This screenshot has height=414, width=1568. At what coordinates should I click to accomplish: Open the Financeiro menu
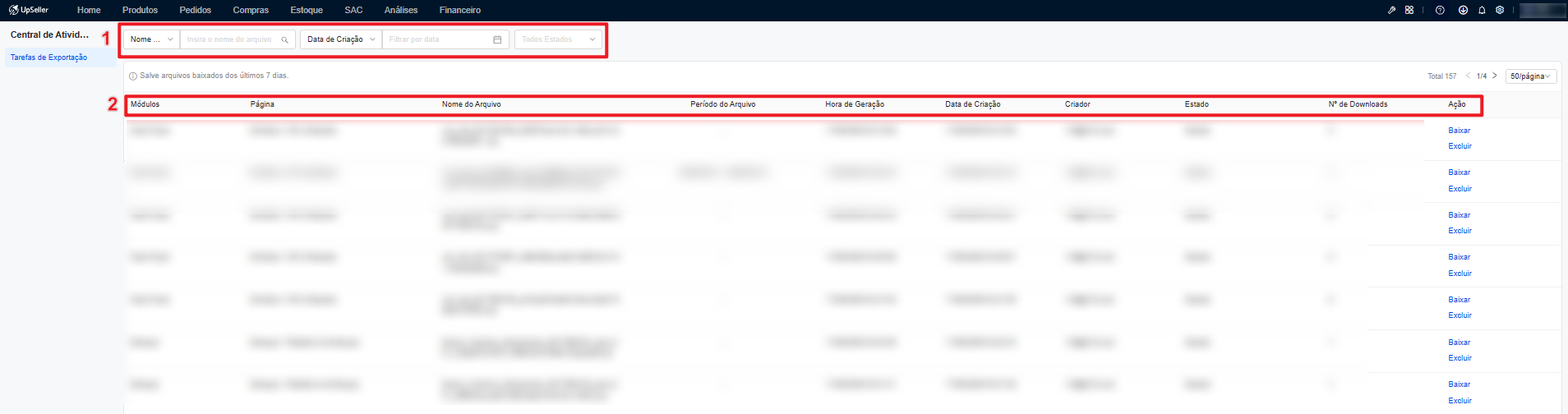coord(460,10)
